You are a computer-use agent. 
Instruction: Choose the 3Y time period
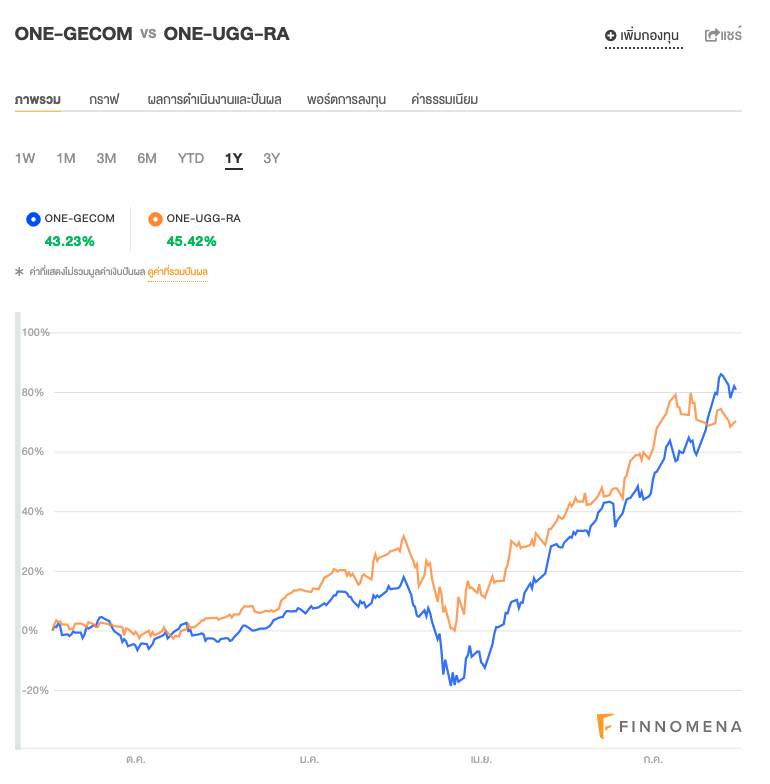pos(272,158)
